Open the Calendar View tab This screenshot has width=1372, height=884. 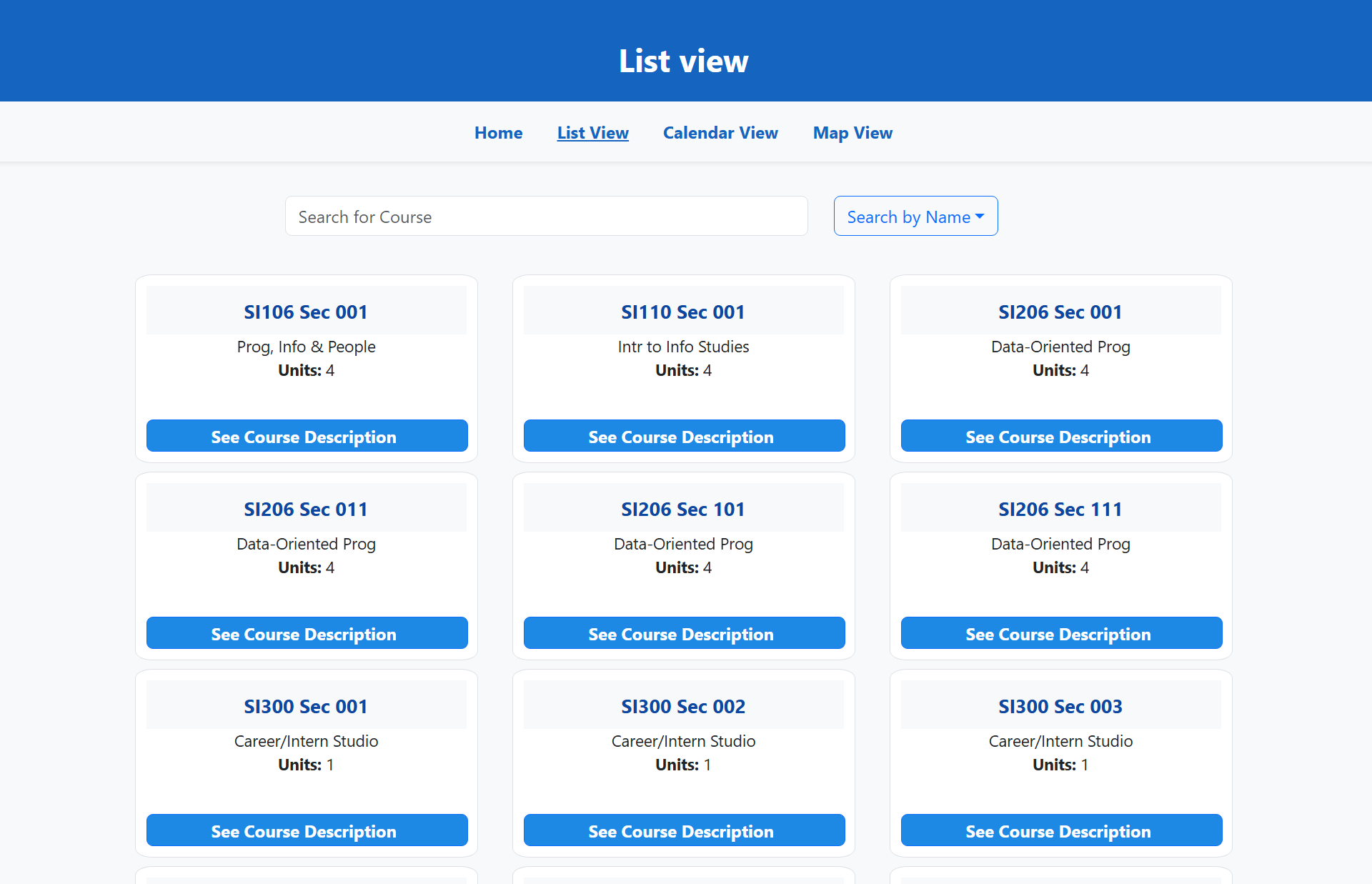click(x=720, y=133)
